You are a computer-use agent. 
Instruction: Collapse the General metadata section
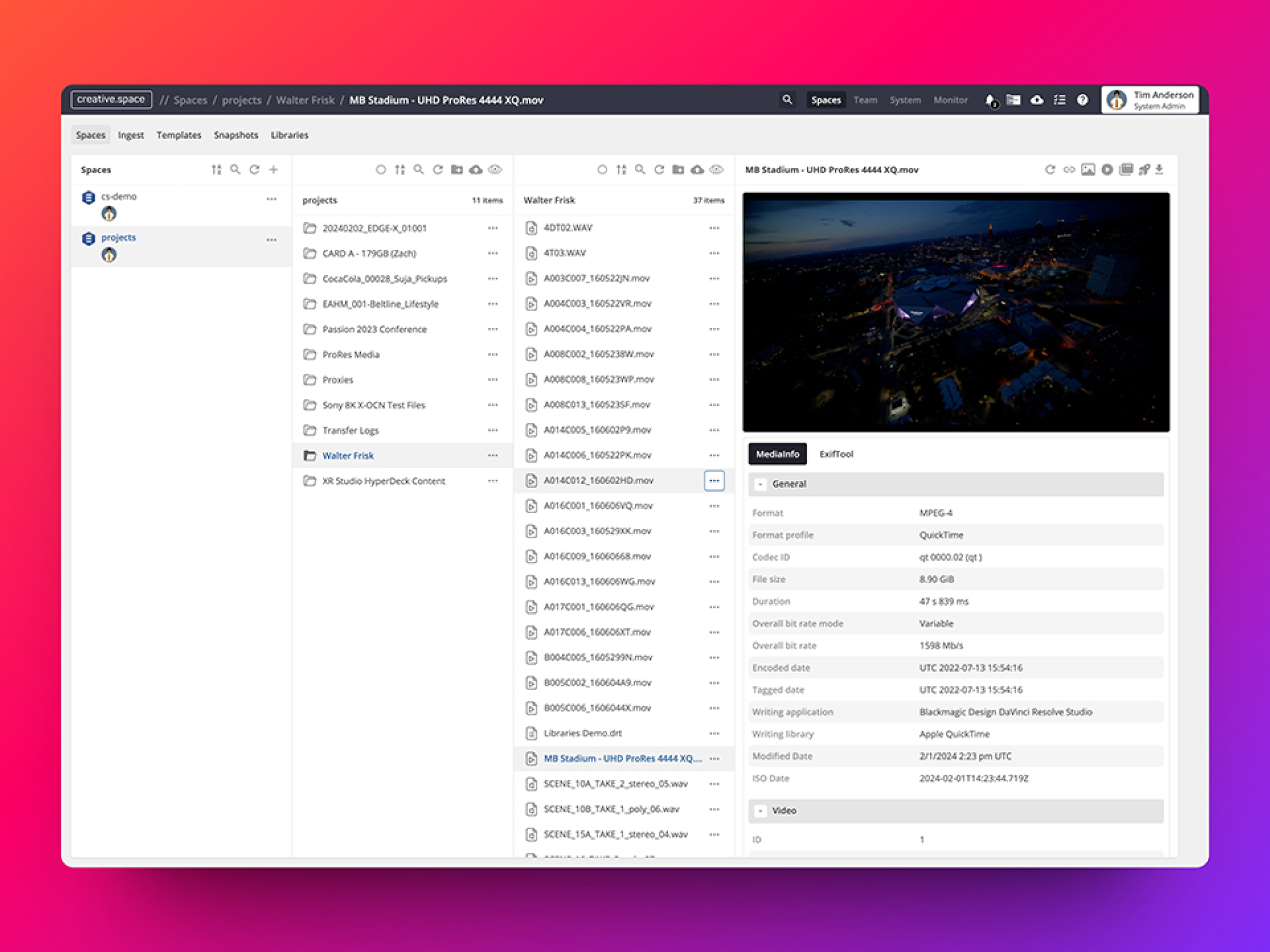[761, 485]
